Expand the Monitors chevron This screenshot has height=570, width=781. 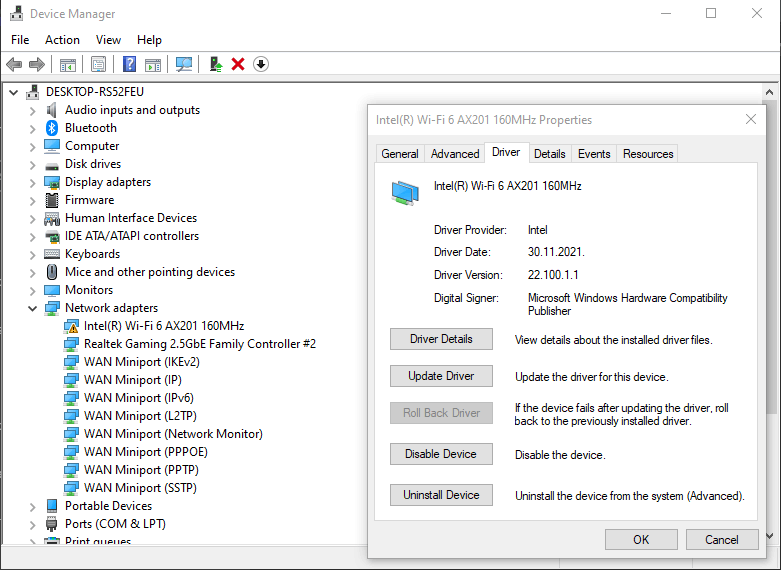[x=32, y=290]
